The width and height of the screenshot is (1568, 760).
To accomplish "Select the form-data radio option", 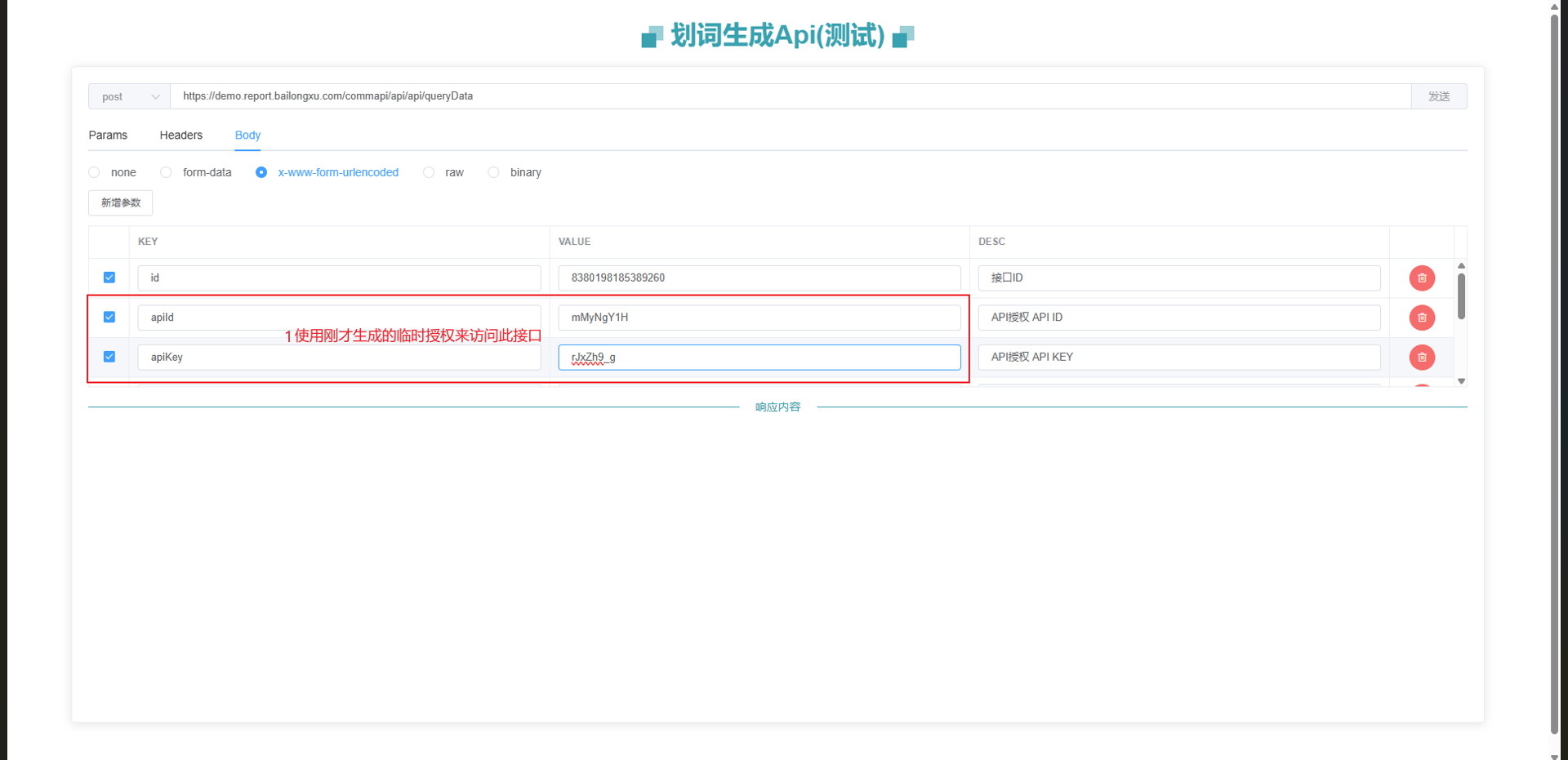I will [x=167, y=172].
